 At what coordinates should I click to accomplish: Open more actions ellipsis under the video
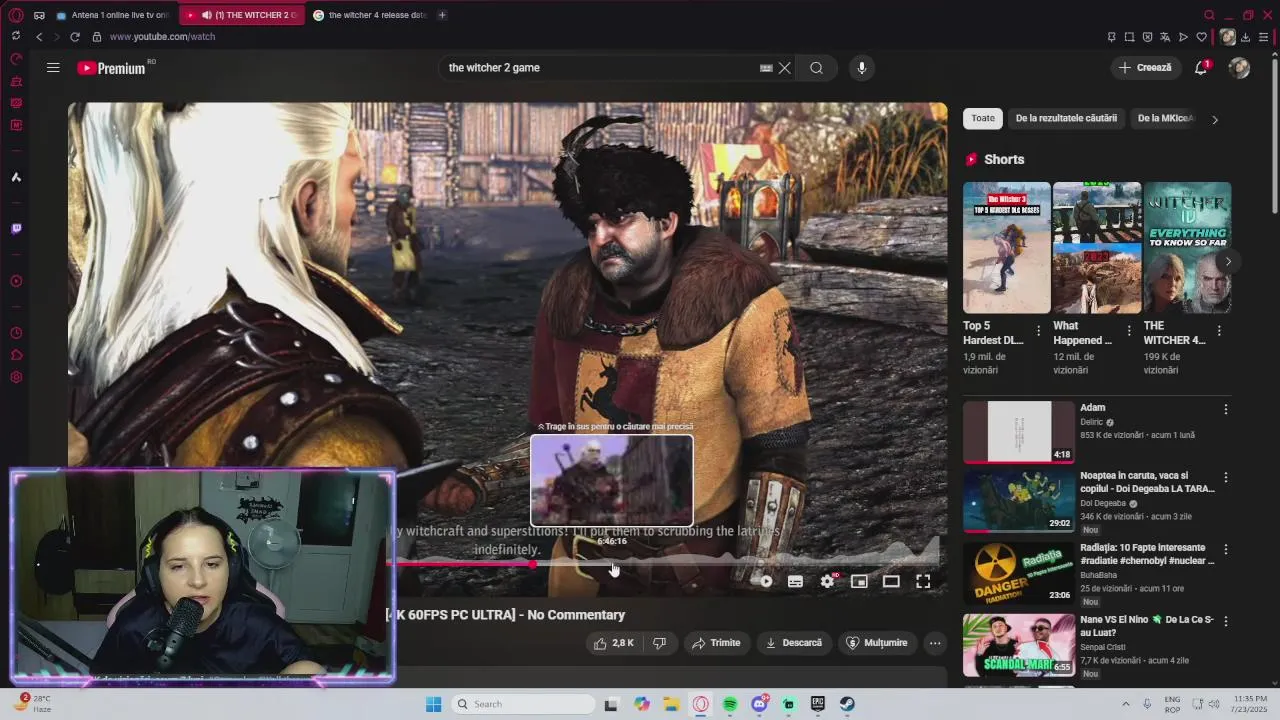935,643
